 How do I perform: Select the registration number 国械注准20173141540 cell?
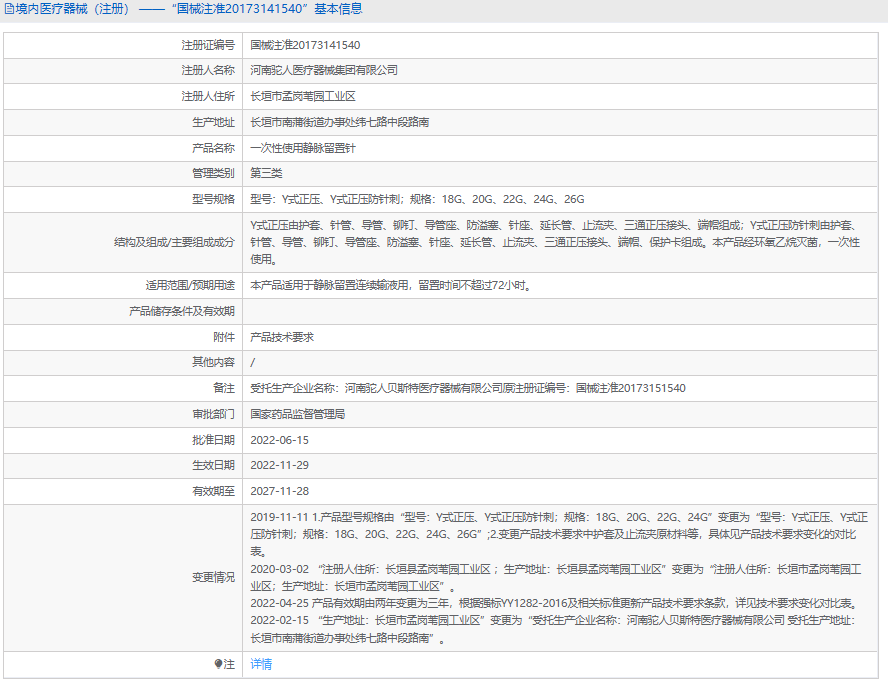[305, 45]
